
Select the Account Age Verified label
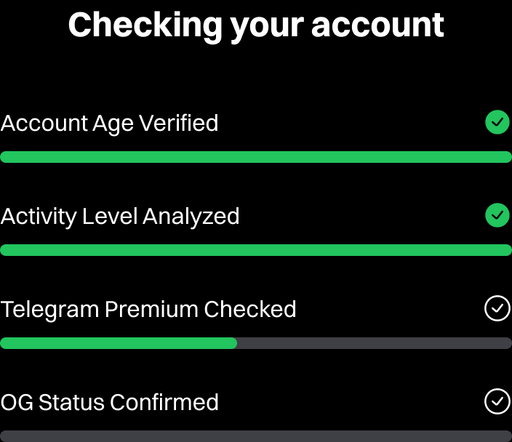click(109, 124)
